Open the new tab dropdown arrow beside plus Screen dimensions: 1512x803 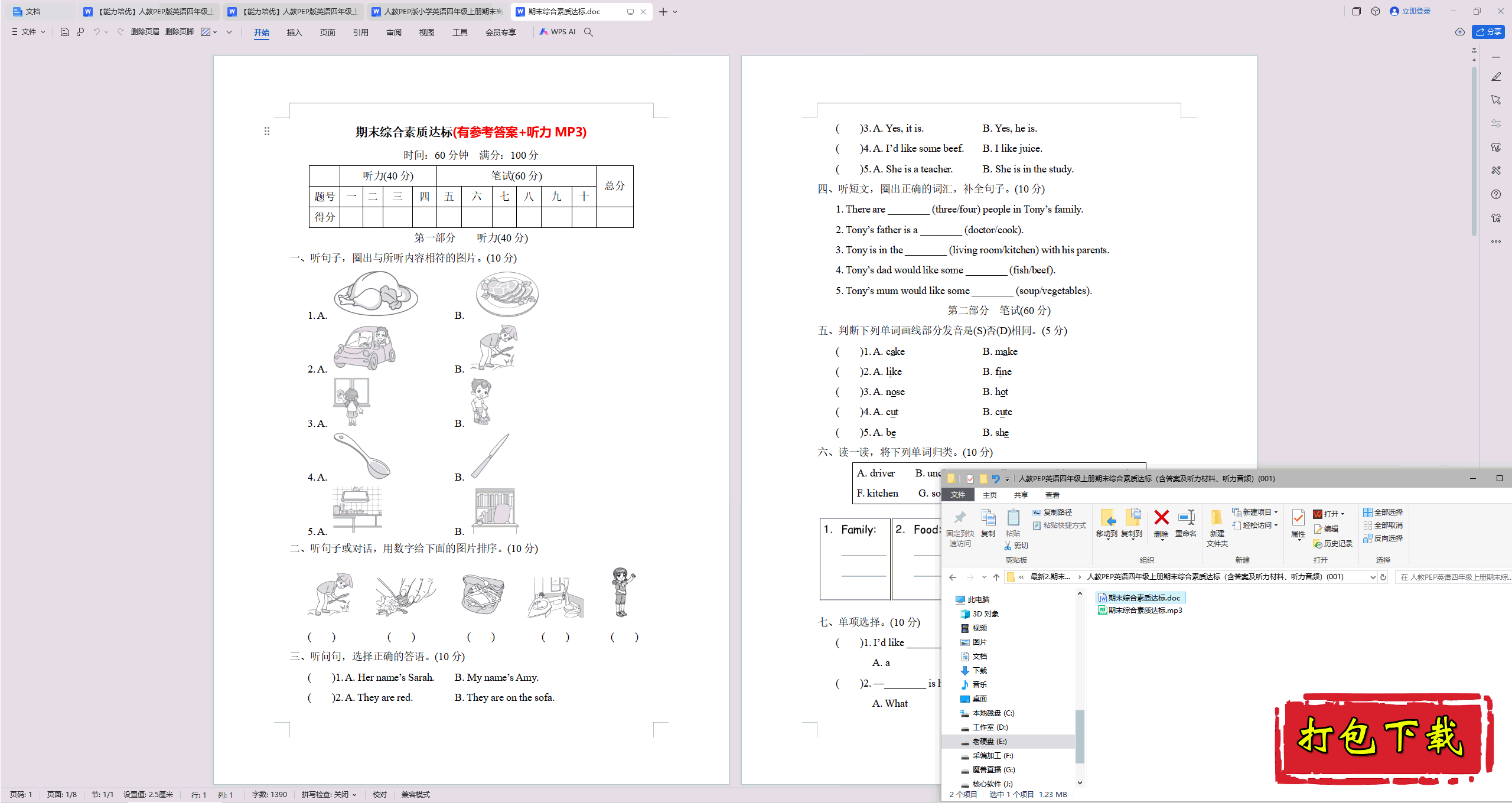click(676, 12)
